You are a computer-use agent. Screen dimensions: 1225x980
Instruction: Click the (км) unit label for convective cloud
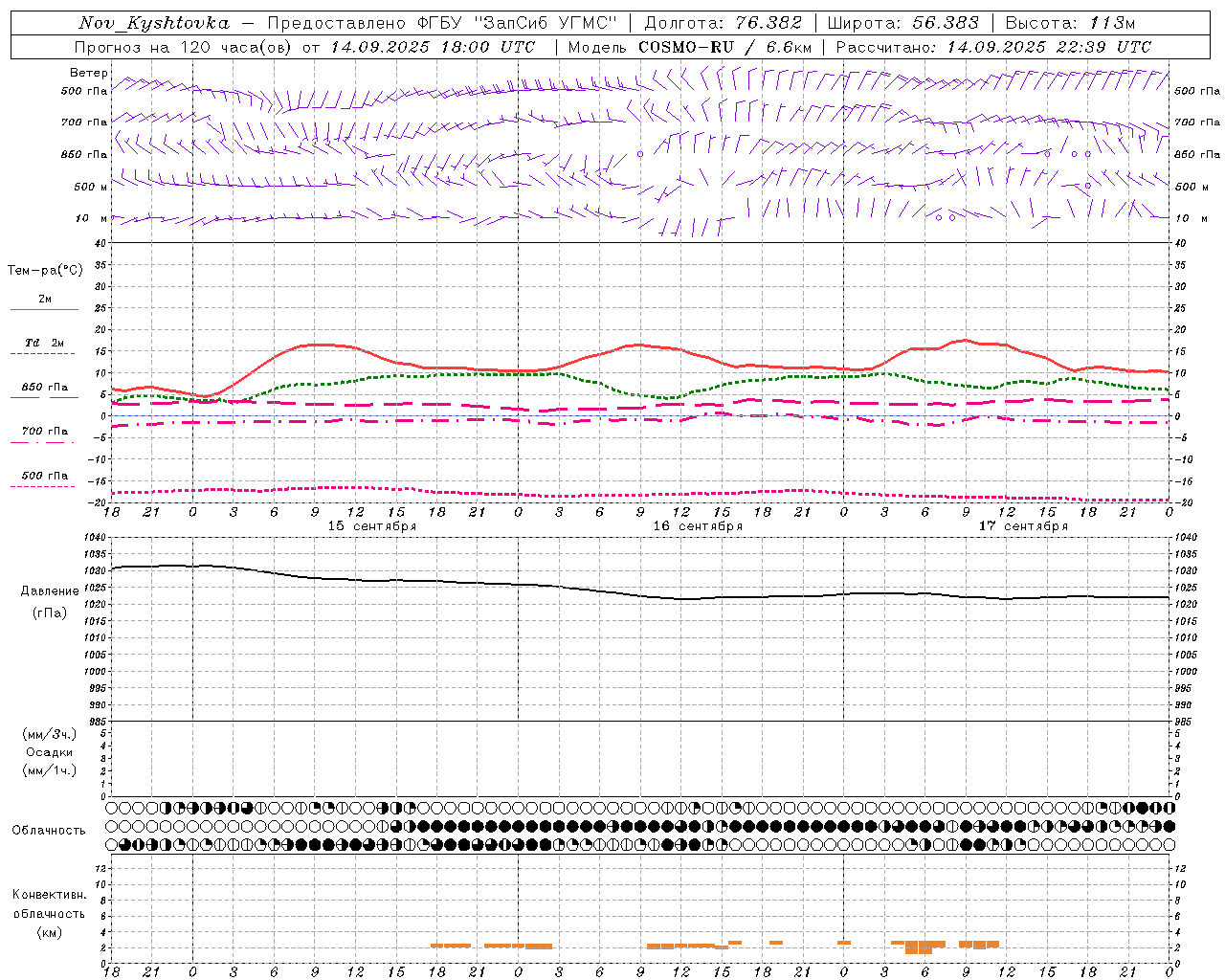[49, 932]
